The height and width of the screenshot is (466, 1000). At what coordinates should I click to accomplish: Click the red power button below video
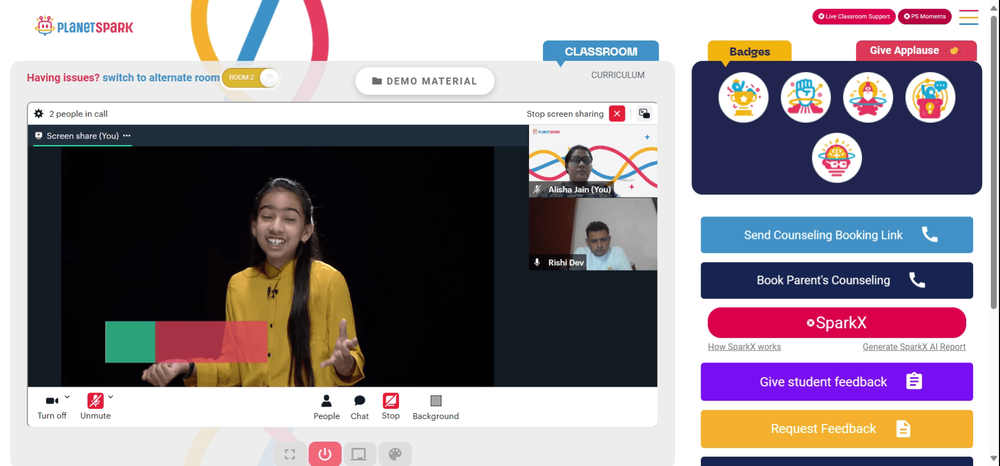click(325, 454)
